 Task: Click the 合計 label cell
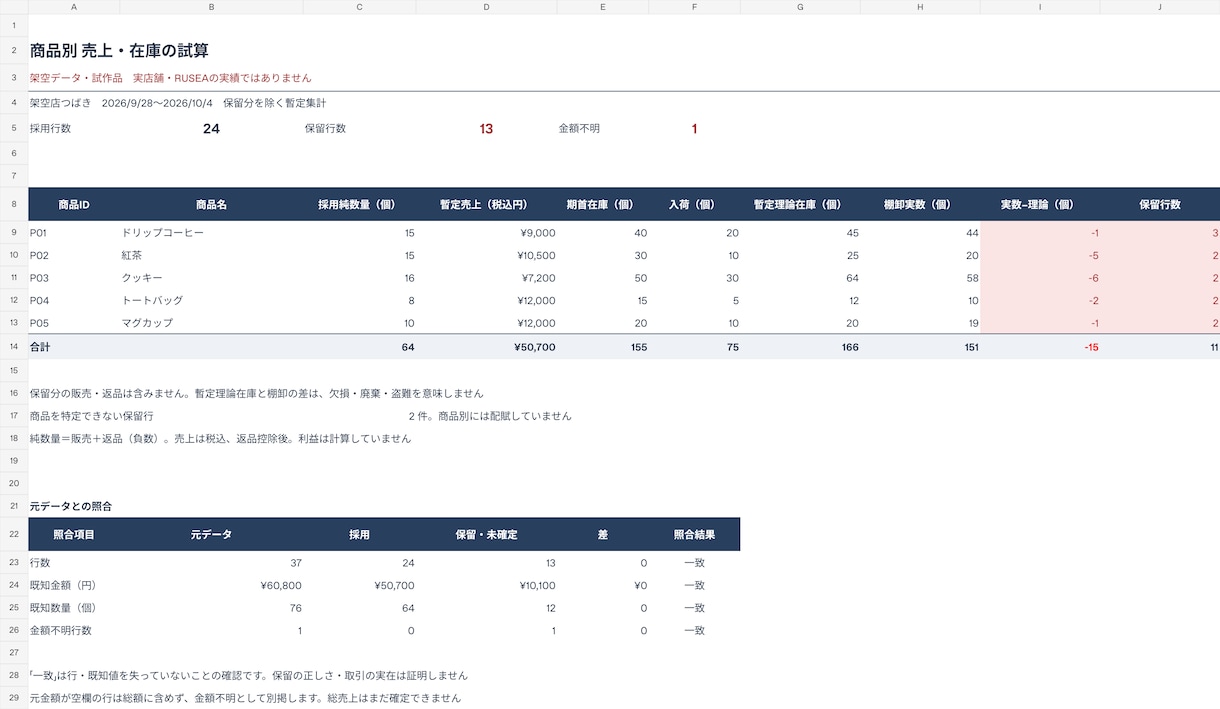point(74,347)
